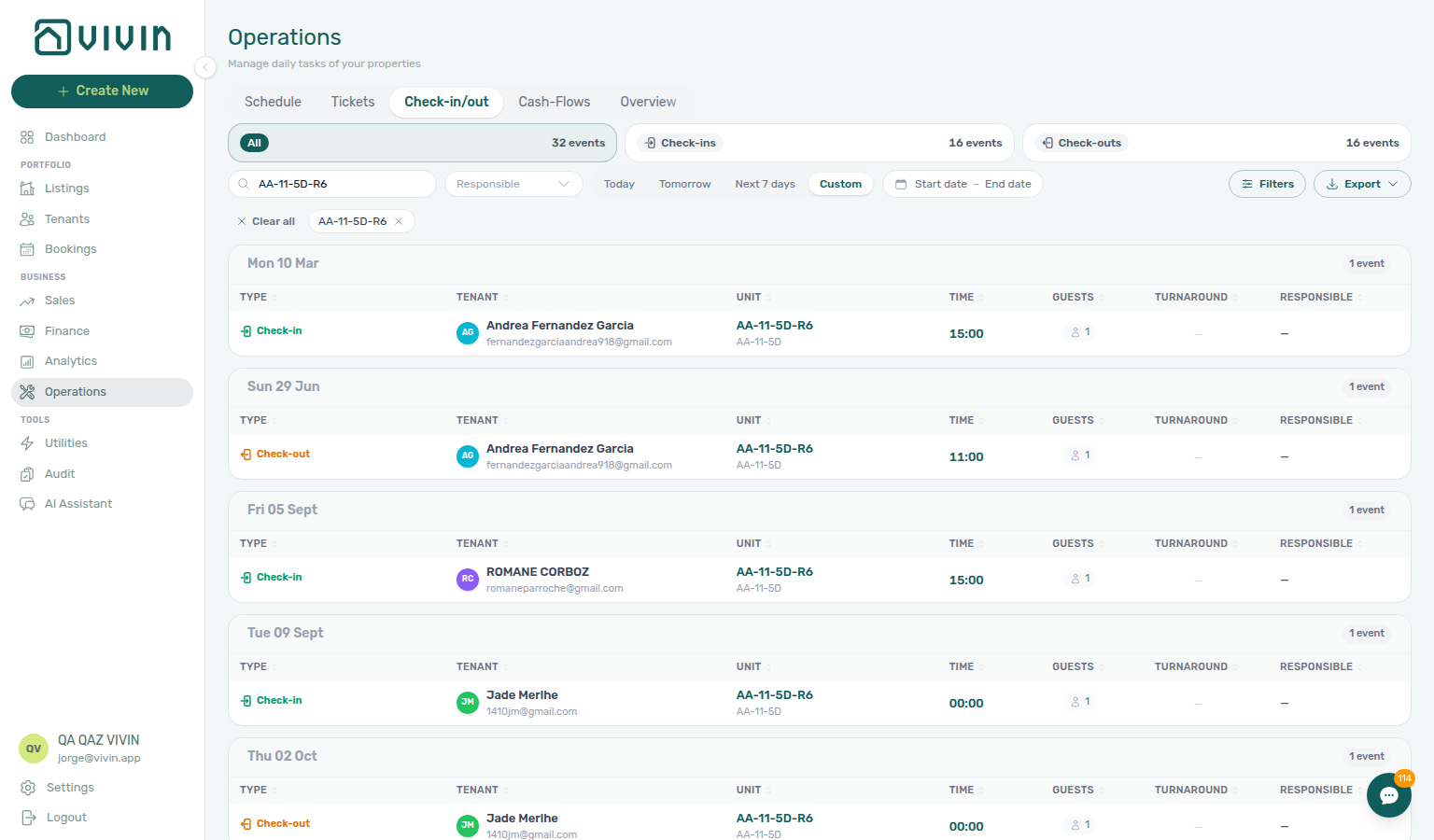Click the QV user avatar

[34, 749]
